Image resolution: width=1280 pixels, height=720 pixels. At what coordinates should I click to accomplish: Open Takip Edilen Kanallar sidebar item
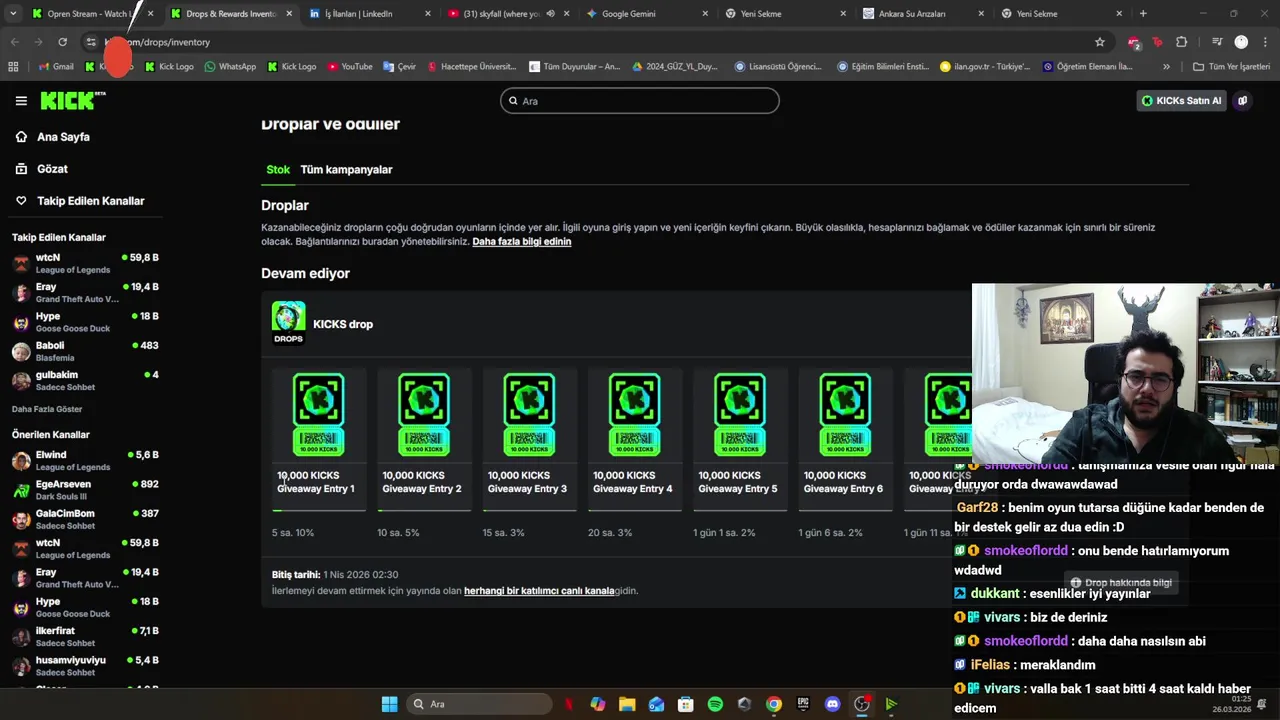(x=91, y=201)
